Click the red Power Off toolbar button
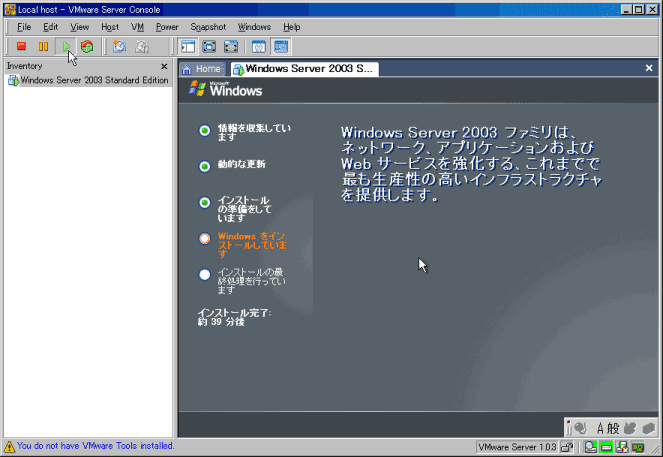 [x=21, y=47]
